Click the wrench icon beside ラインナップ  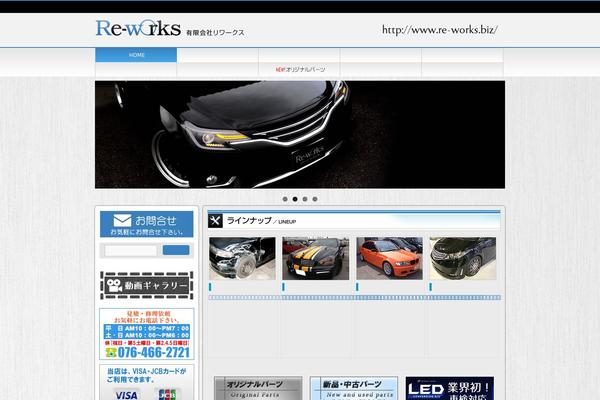(215, 221)
